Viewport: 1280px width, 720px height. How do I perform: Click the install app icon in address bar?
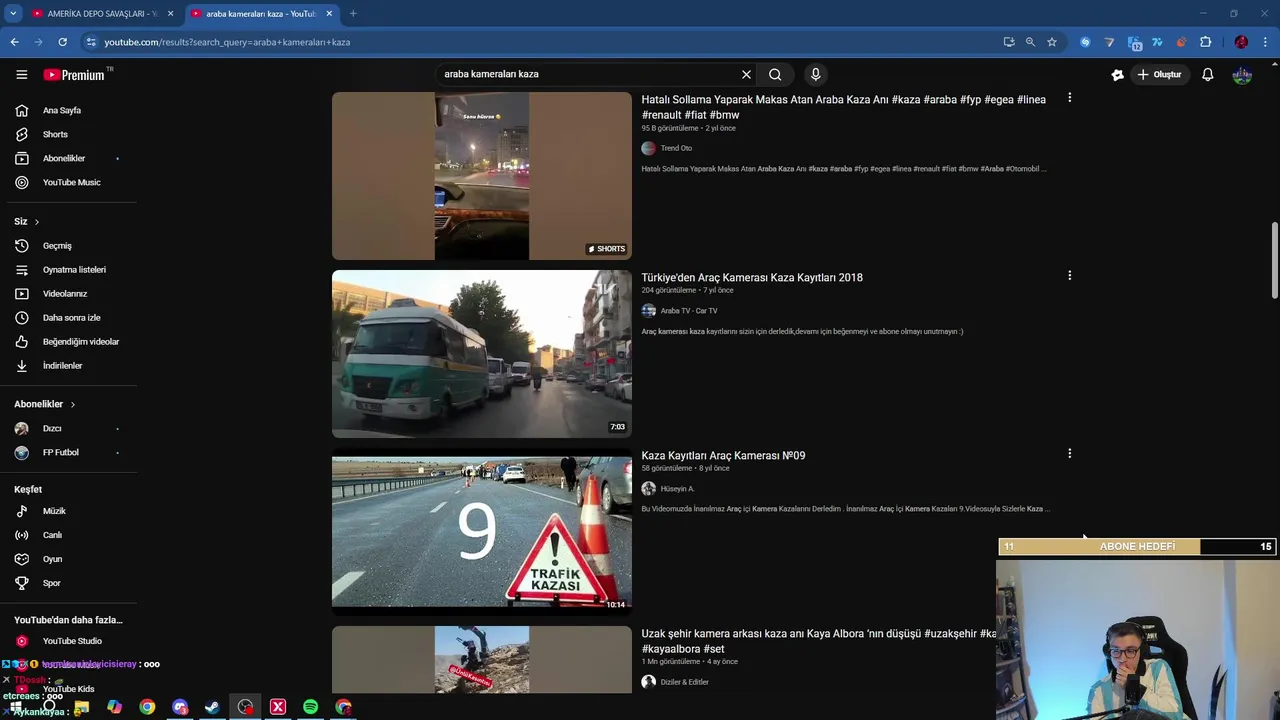point(1008,42)
